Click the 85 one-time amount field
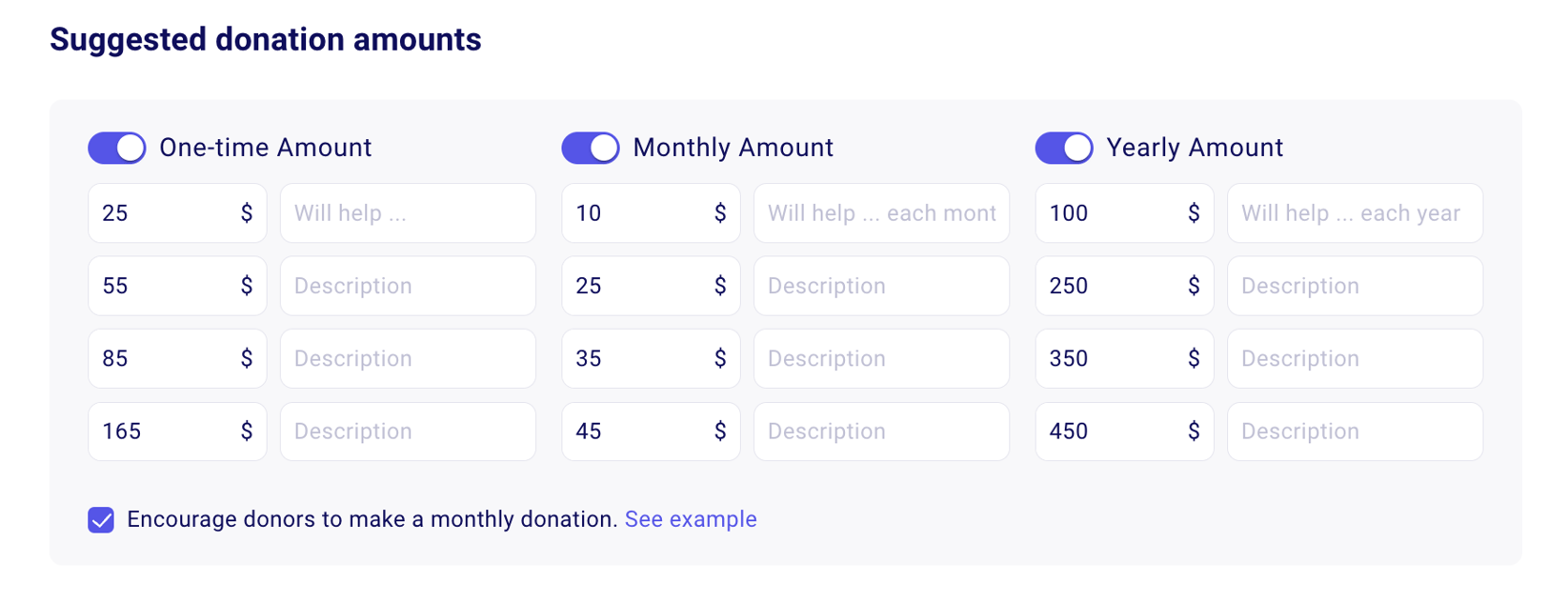This screenshot has width=1568, height=603. 162,358
